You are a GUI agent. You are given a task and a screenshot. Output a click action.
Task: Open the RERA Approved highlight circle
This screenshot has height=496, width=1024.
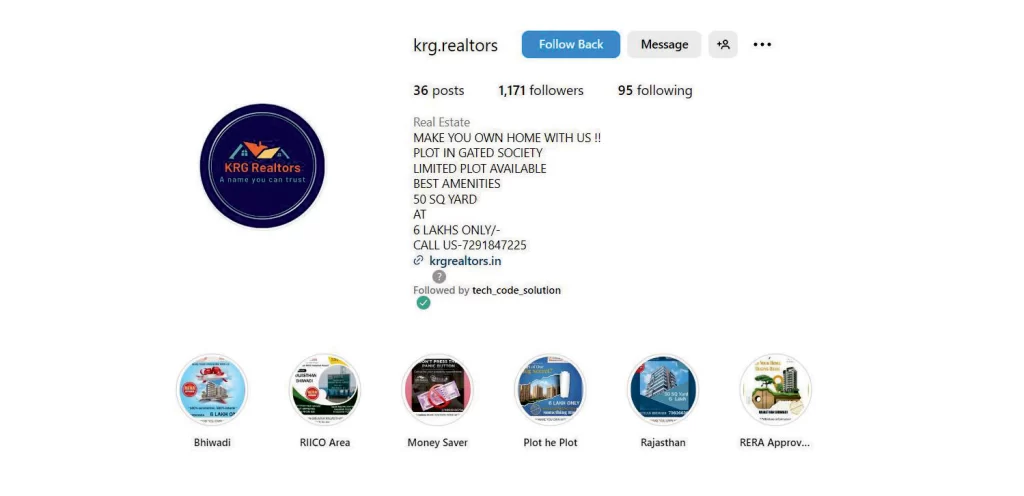(775, 390)
